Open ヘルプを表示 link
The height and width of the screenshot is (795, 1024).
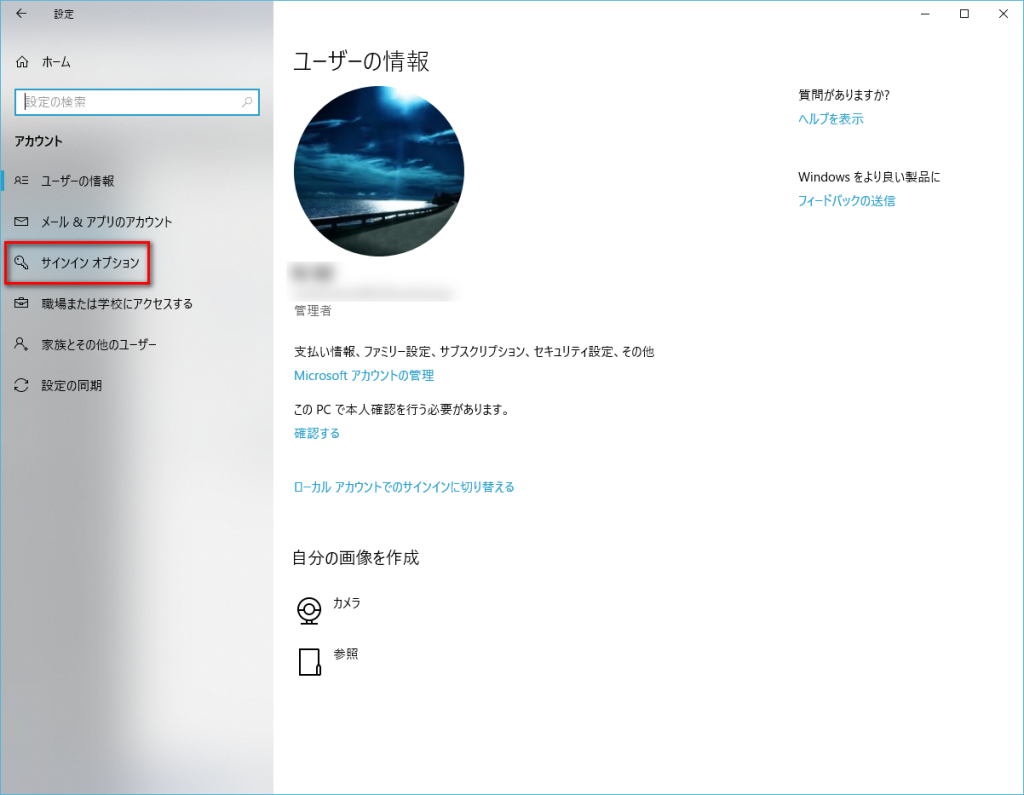coord(830,119)
